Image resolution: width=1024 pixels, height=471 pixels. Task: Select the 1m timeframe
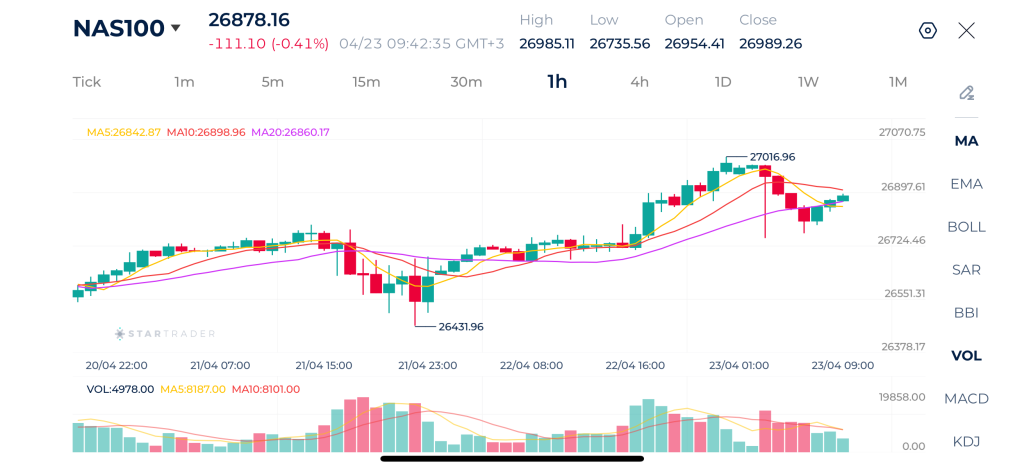click(184, 82)
